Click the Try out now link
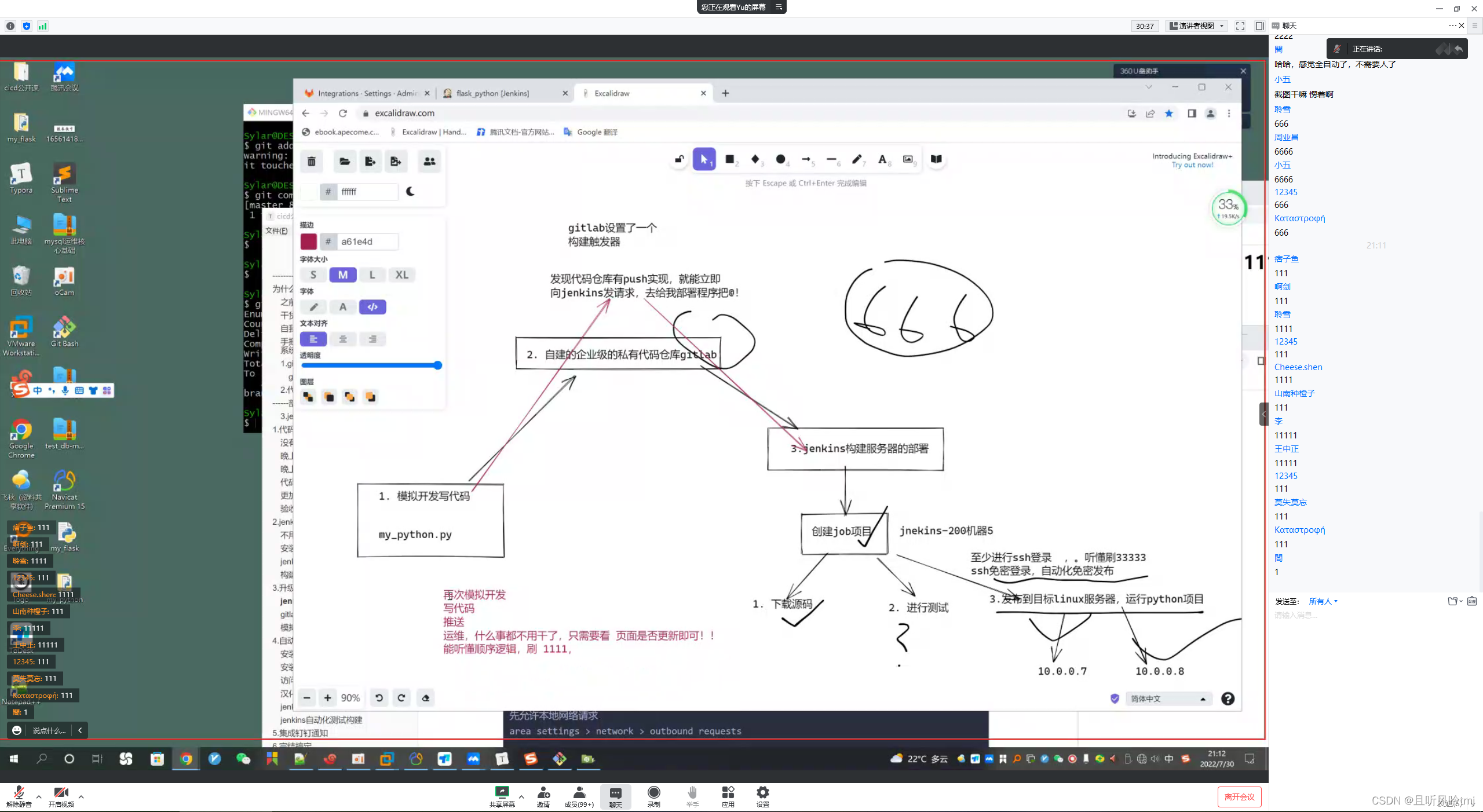Image resolution: width=1483 pixels, height=812 pixels. (1192, 165)
